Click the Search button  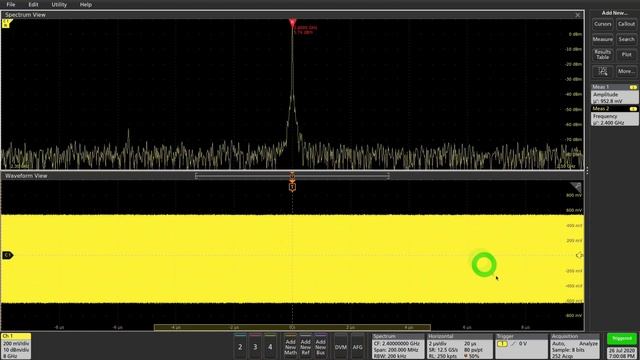(x=626, y=40)
